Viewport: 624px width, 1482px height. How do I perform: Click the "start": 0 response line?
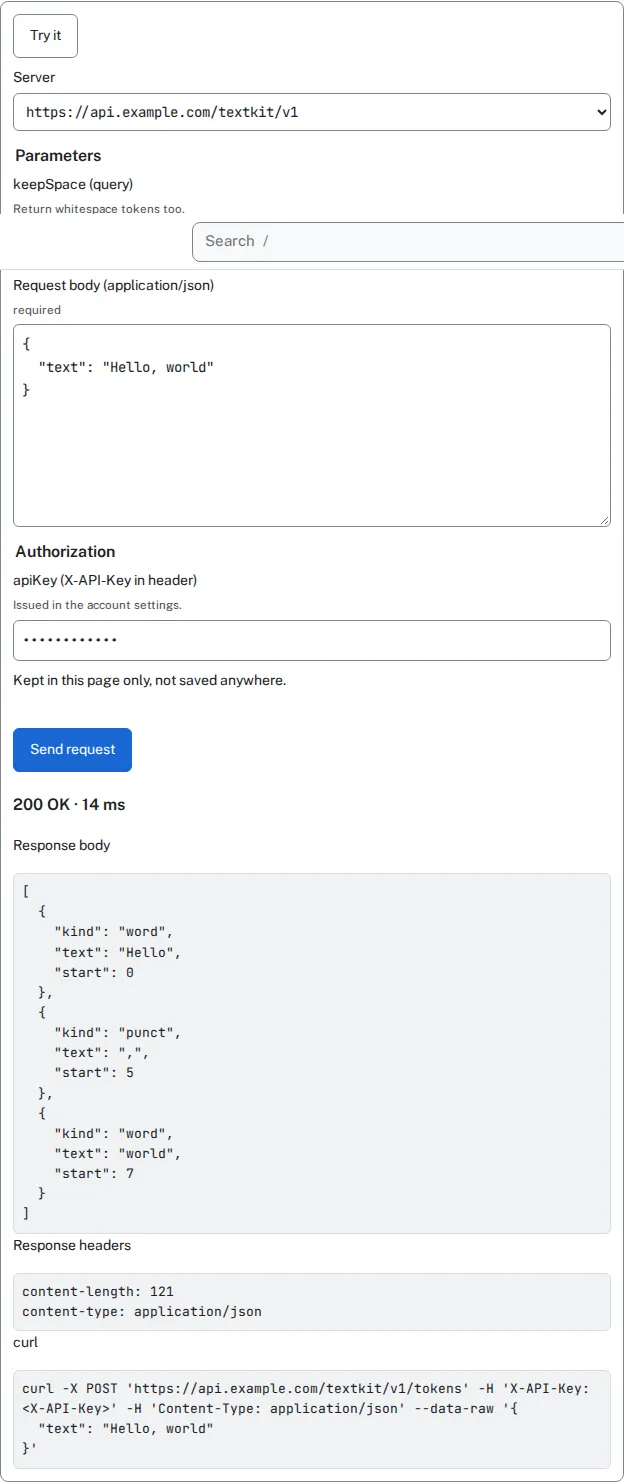[x=94, y=972]
